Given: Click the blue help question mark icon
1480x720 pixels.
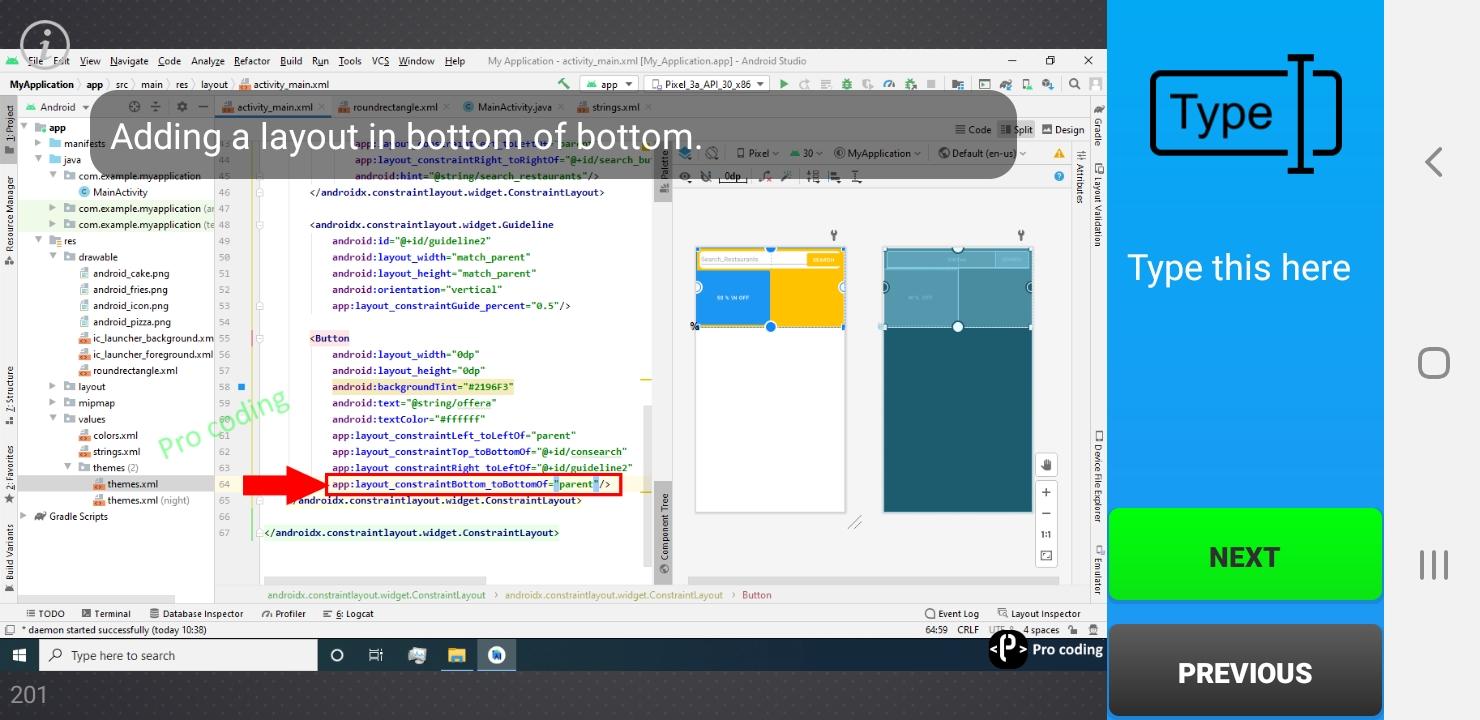Looking at the screenshot, I should (1059, 176).
